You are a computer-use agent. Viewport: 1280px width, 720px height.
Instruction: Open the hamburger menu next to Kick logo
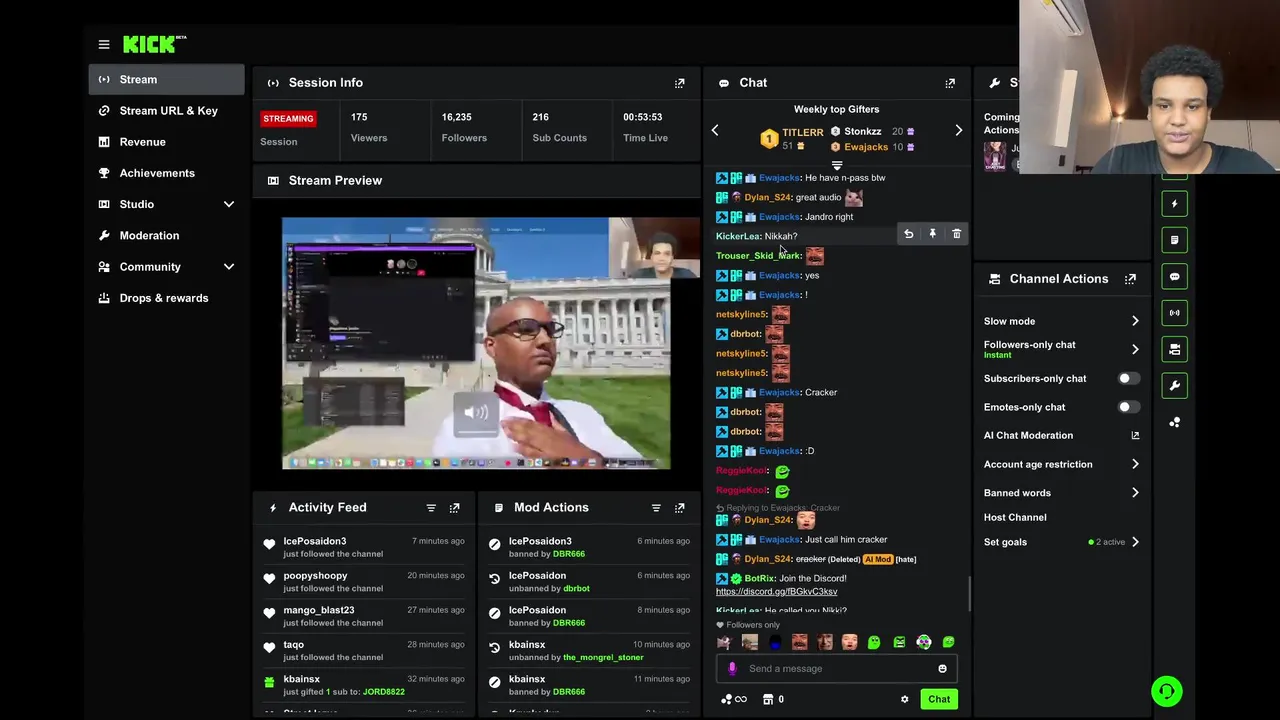[x=104, y=44]
